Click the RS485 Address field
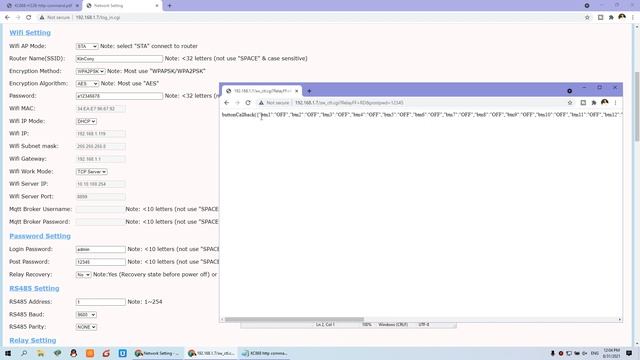This screenshot has height=360, width=640. pos(100,302)
